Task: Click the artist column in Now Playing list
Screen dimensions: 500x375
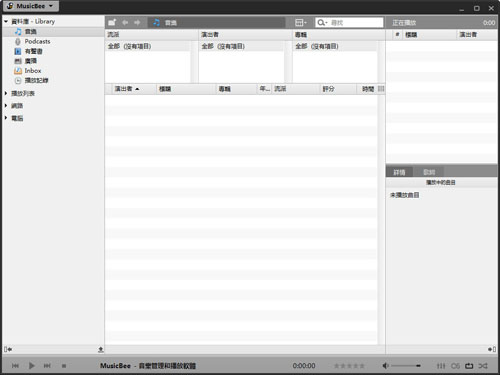Action: pyautogui.click(x=477, y=35)
